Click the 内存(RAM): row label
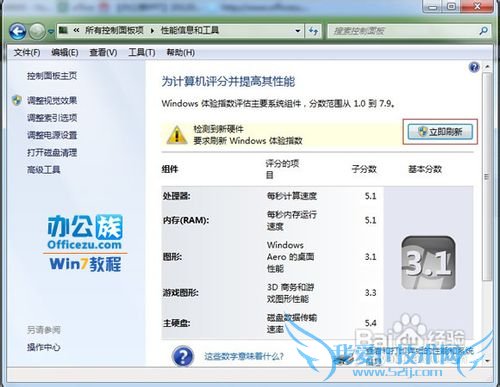Viewport: 500px width, 387px height. point(186,220)
